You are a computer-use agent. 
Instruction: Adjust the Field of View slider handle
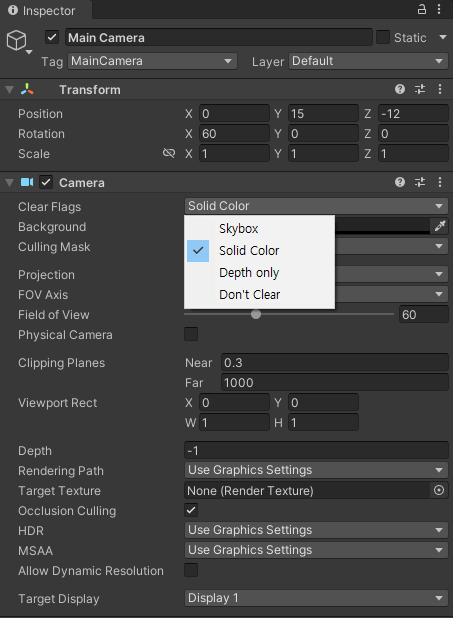coord(256,314)
